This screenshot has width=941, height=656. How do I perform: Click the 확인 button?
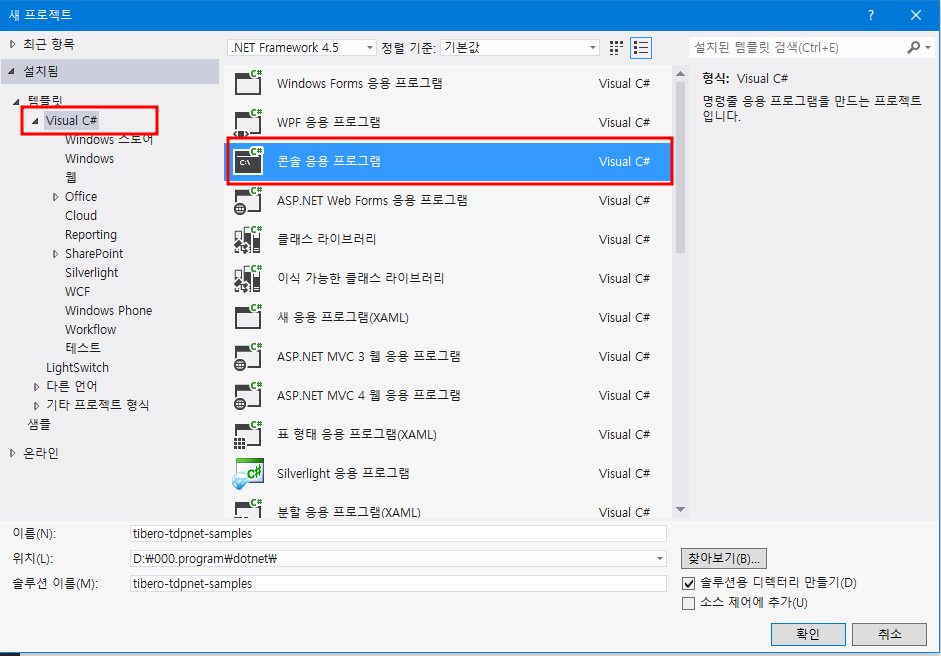pos(808,634)
